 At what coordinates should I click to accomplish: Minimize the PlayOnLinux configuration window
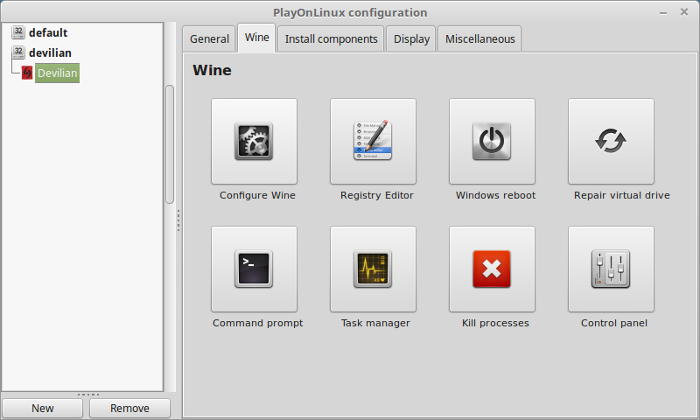coord(663,12)
